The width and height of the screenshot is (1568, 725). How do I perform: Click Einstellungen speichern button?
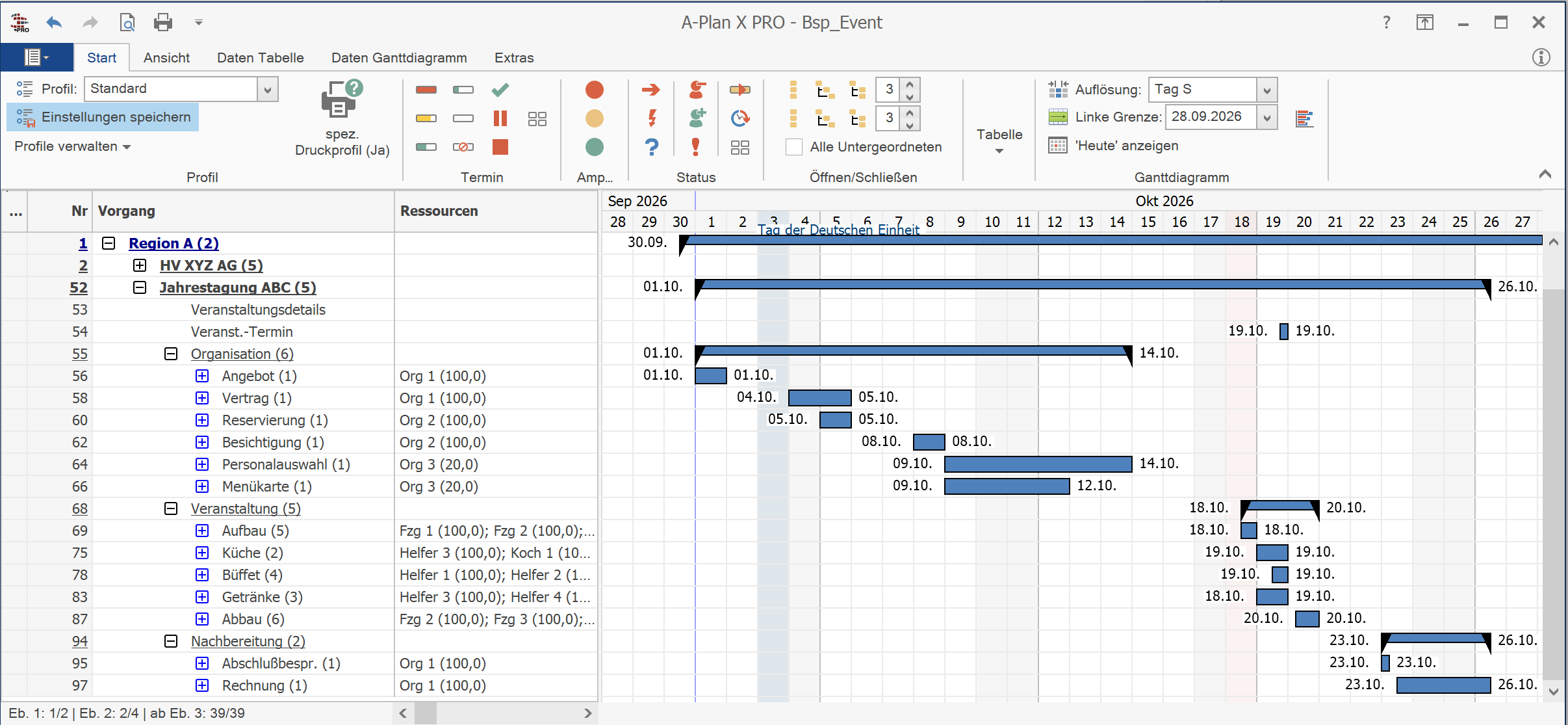click(103, 118)
